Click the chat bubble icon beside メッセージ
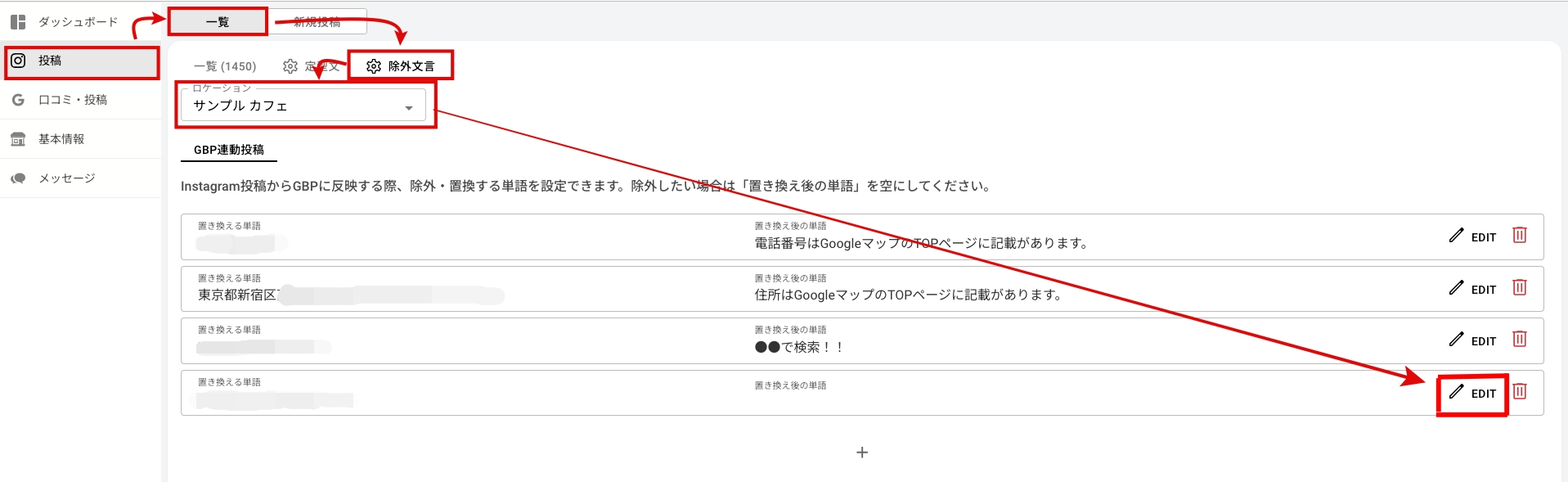The image size is (1568, 482). point(18,178)
